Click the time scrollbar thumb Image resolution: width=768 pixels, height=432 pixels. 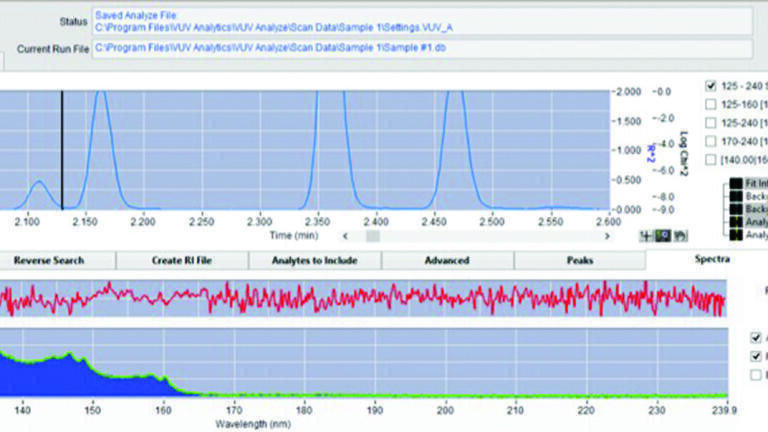click(x=373, y=236)
